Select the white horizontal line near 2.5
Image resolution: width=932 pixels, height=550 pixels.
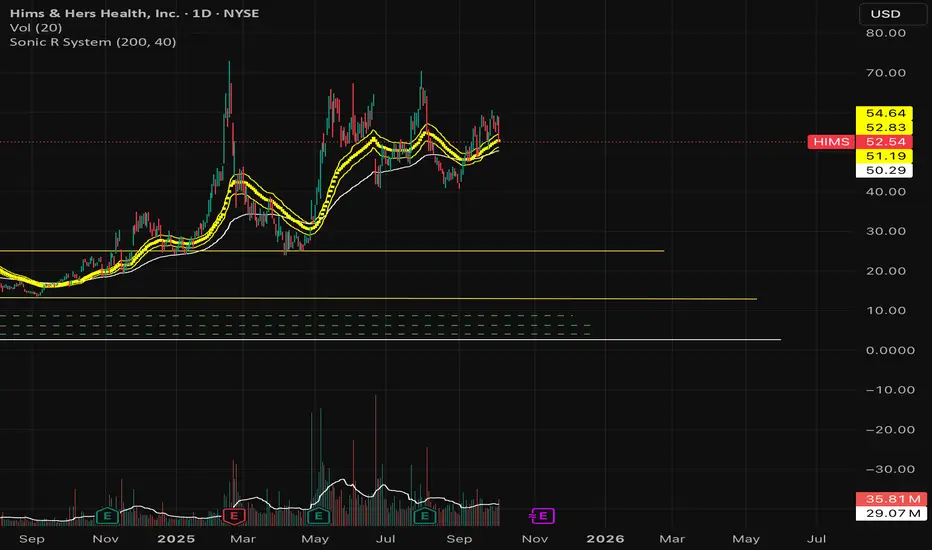391,340
